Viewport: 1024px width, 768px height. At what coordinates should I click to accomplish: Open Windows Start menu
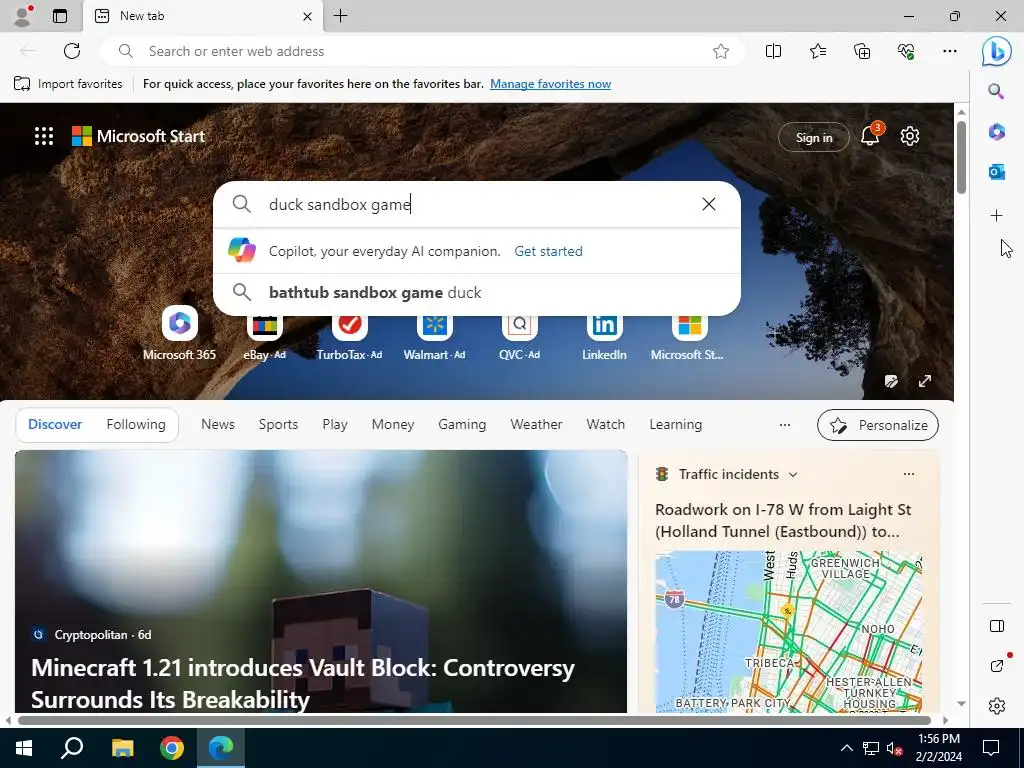24,748
